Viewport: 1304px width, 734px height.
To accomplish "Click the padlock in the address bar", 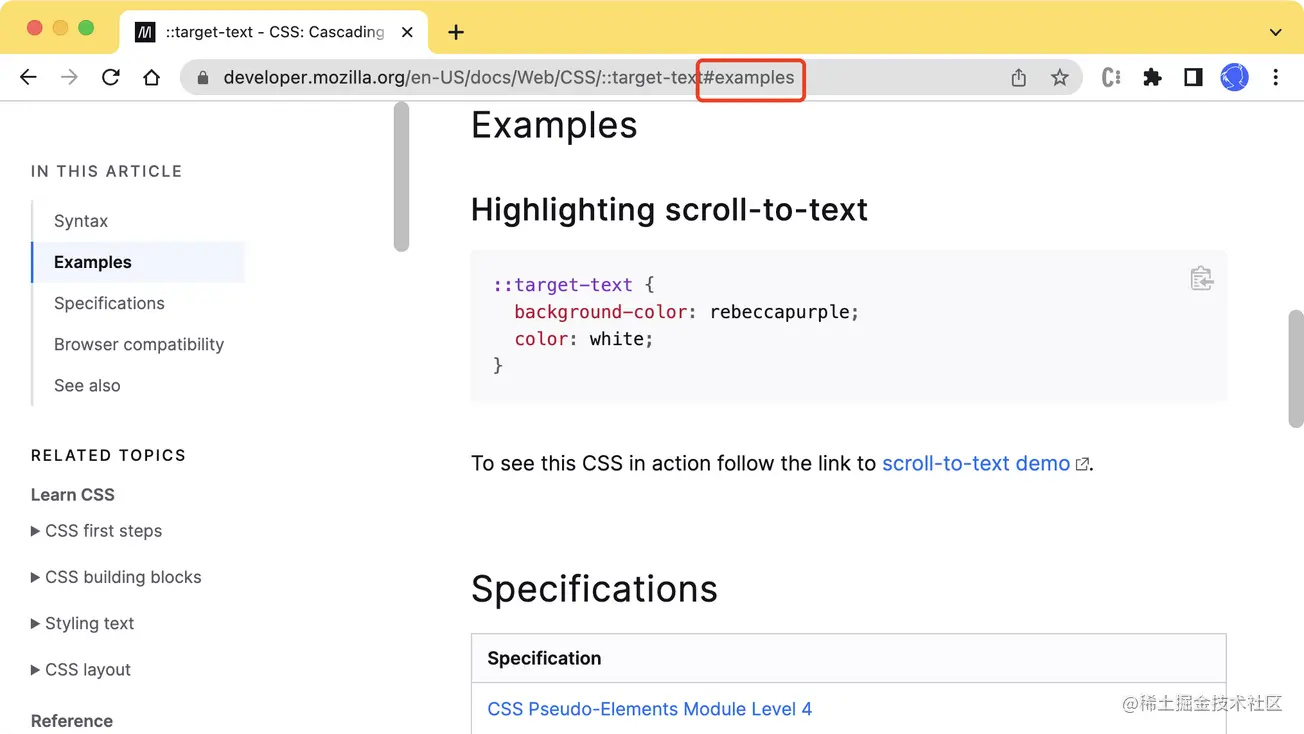I will [202, 77].
